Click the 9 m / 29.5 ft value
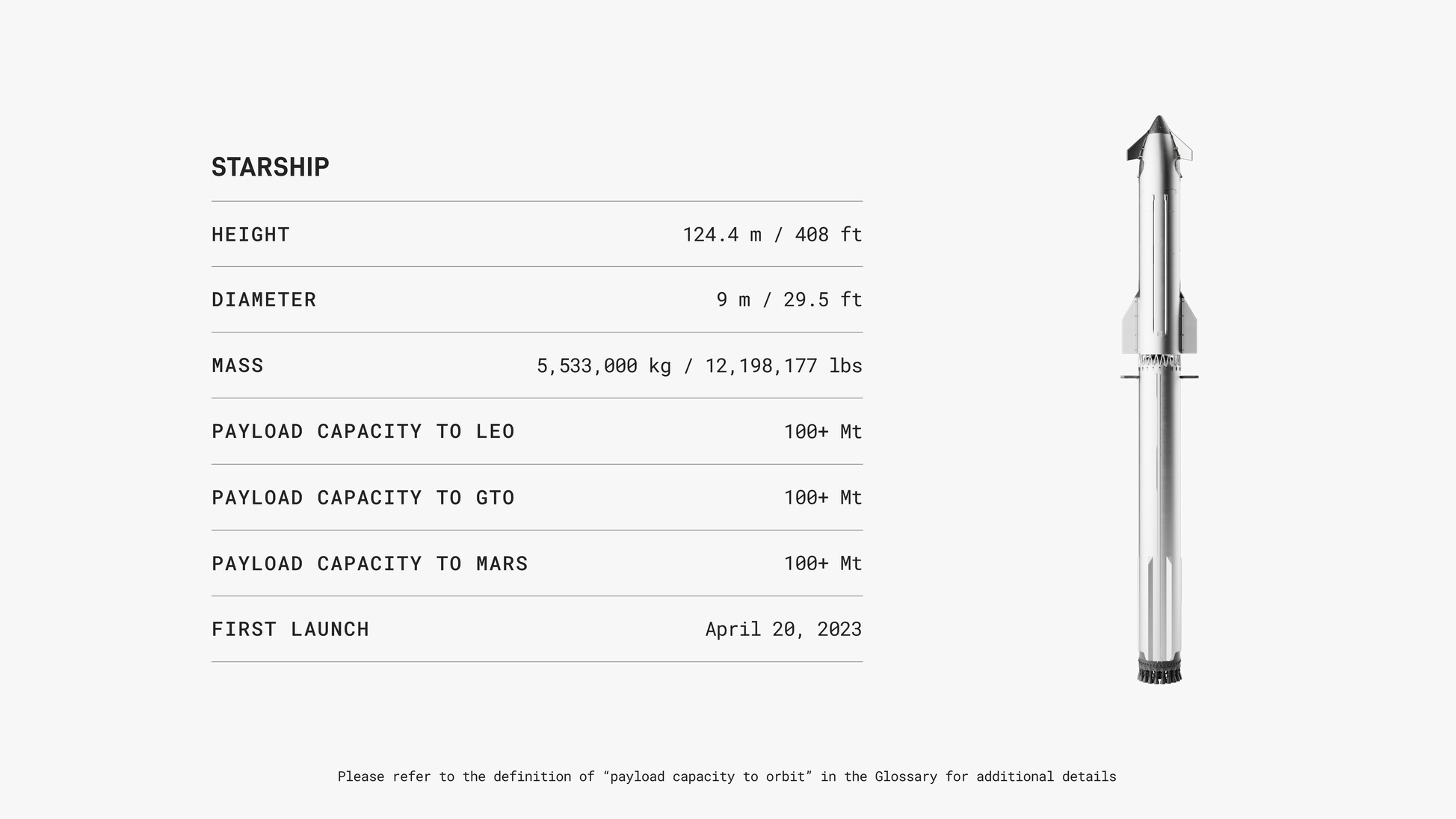The height and width of the screenshot is (819, 1456). (x=789, y=300)
